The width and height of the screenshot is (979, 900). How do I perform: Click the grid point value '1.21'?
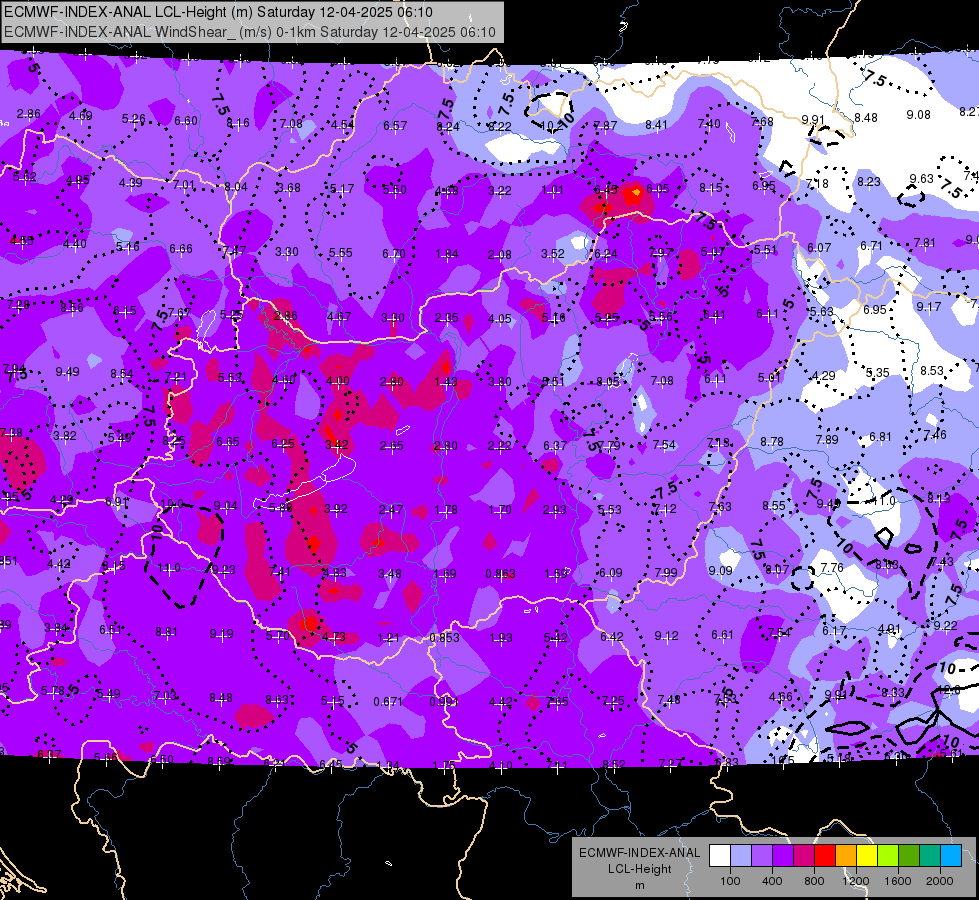(388, 637)
